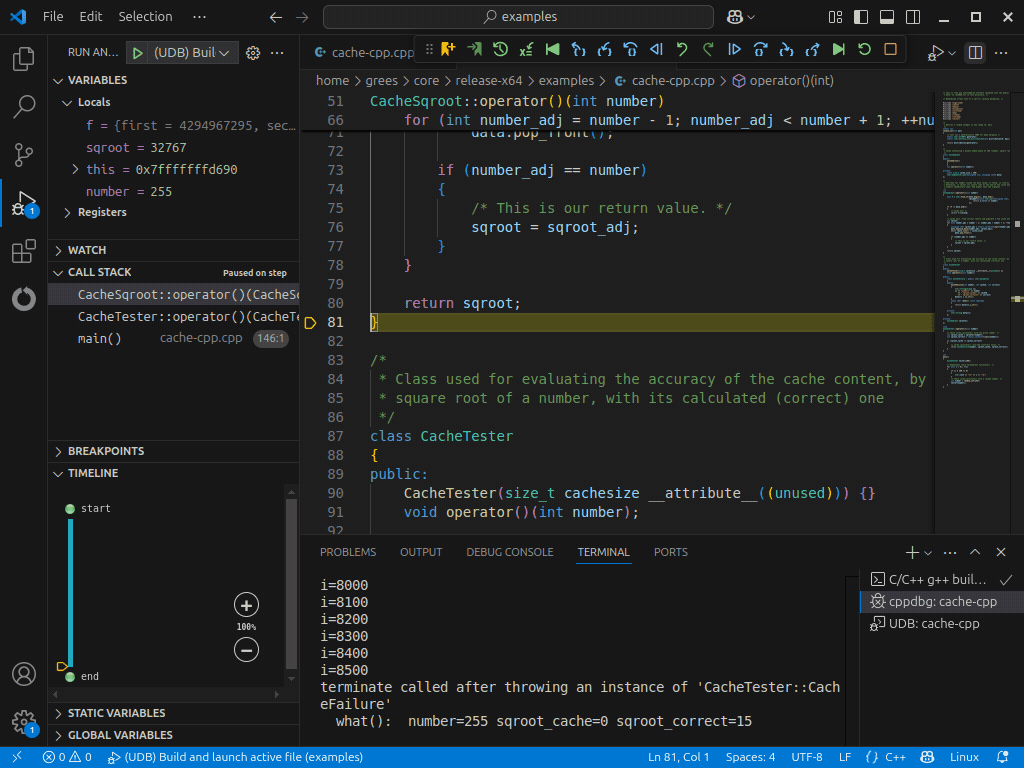The width and height of the screenshot is (1024, 768).
Task: Click the blue timeline progress bar
Action: click(71, 592)
